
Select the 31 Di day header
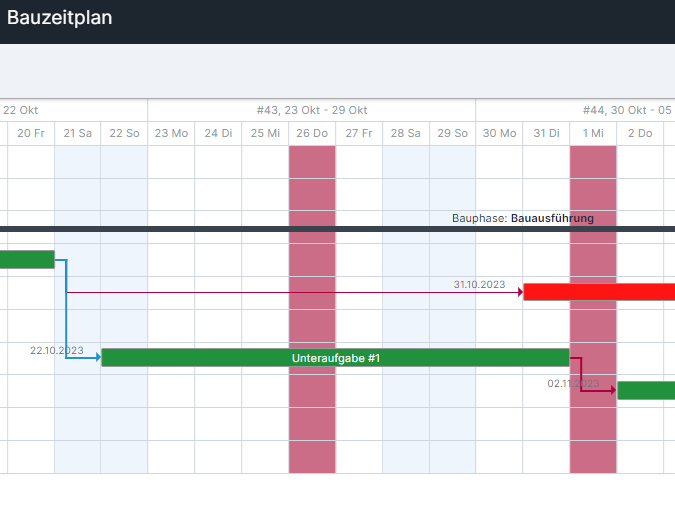(x=546, y=133)
